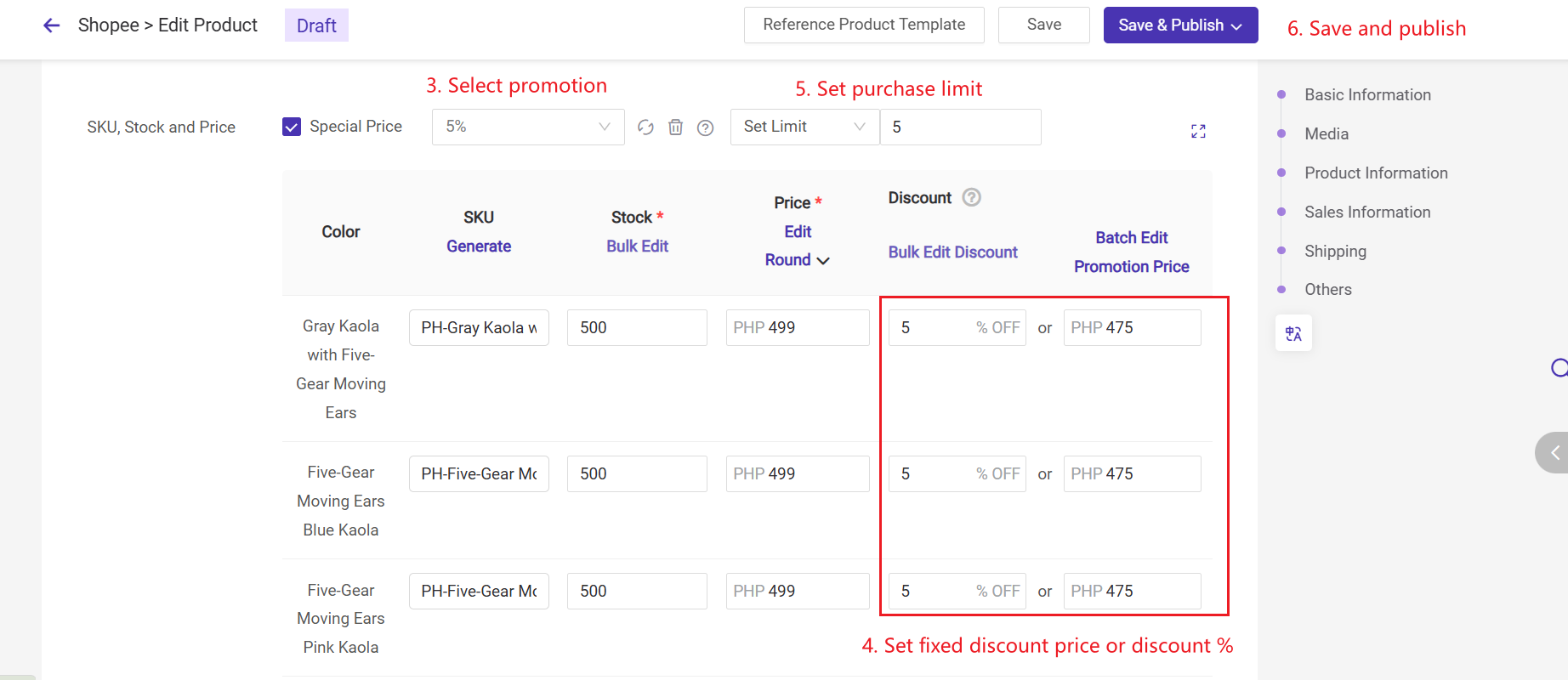The image size is (1568, 680).
Task: Click the purchase limit value field
Action: coord(960,127)
